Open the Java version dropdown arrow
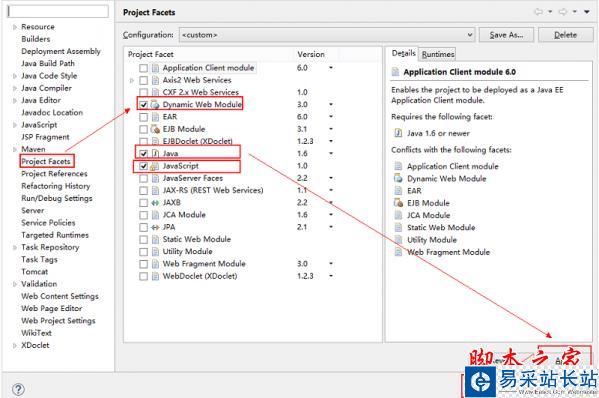 (x=331, y=154)
